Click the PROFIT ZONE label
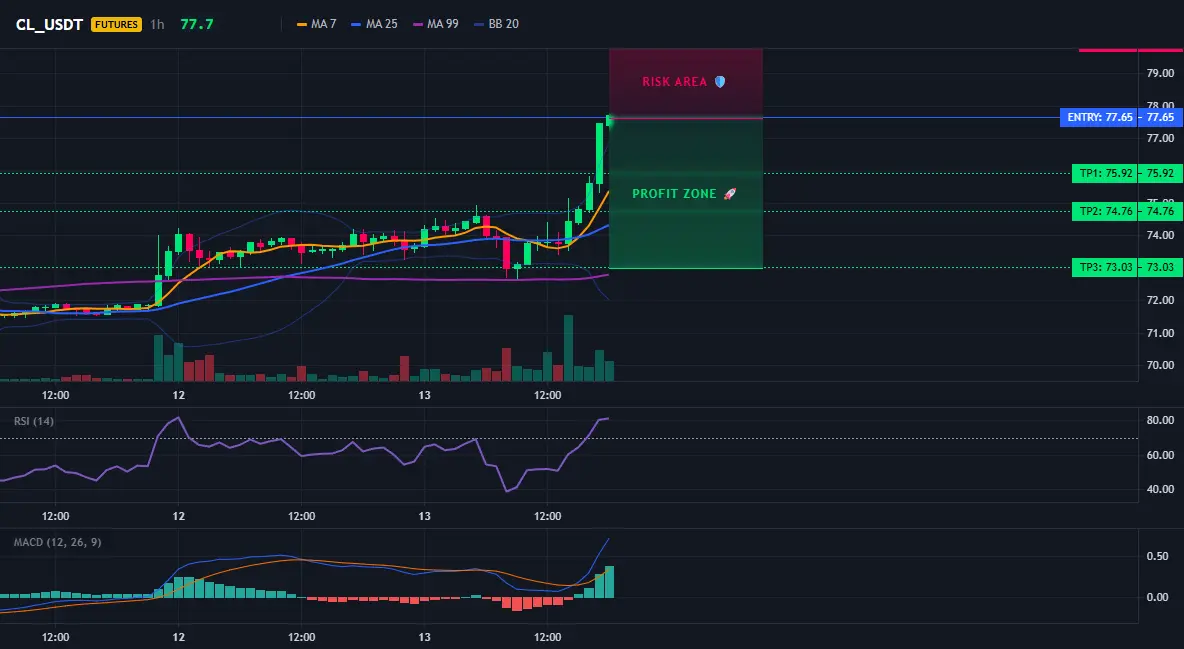This screenshot has height=649, width=1184. 674,194
